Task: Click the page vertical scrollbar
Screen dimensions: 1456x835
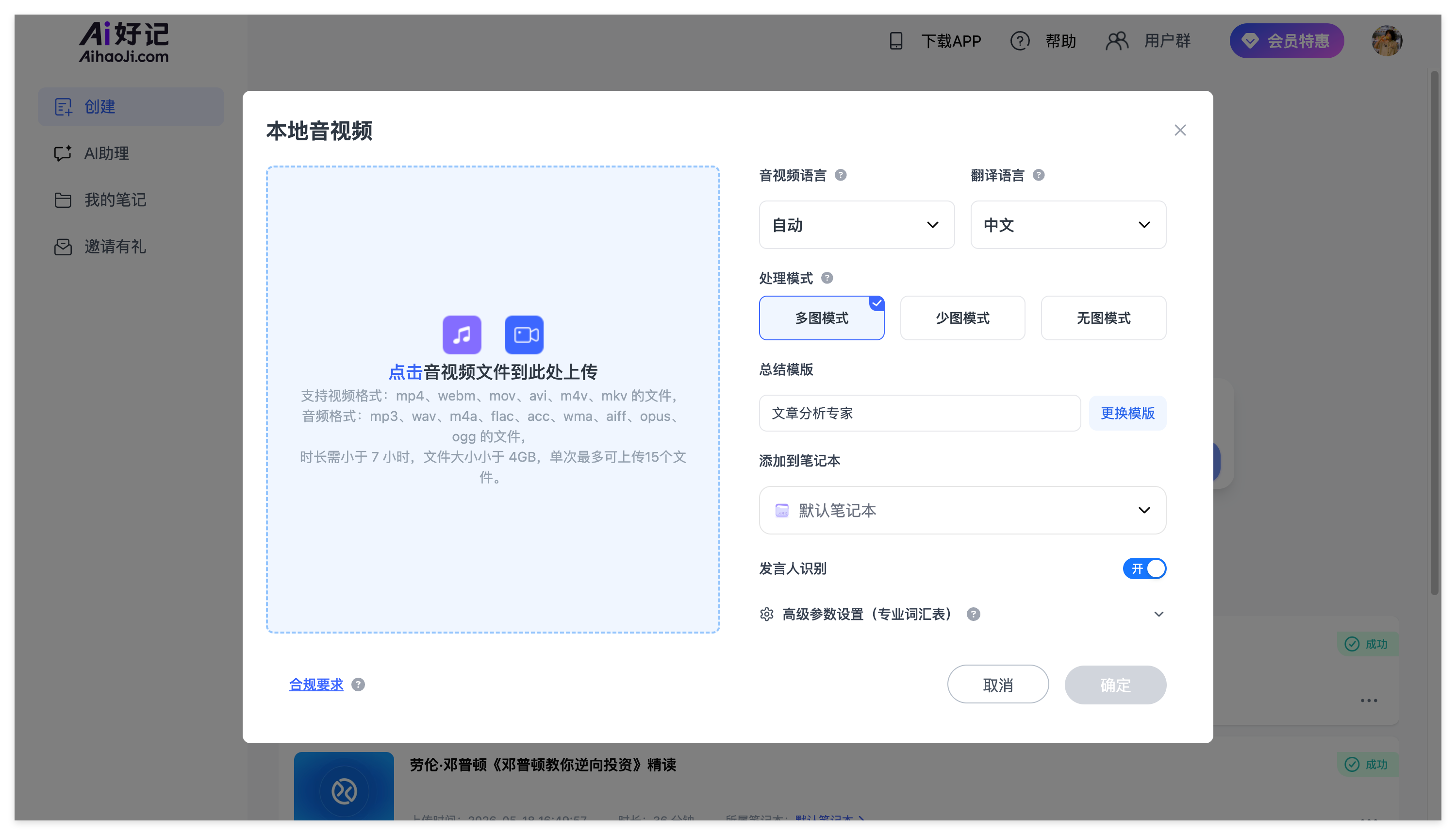Action: [x=1435, y=333]
